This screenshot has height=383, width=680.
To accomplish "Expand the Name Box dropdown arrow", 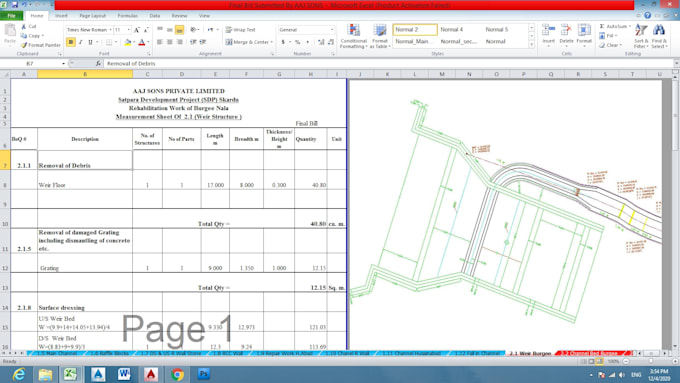I will (x=63, y=63).
